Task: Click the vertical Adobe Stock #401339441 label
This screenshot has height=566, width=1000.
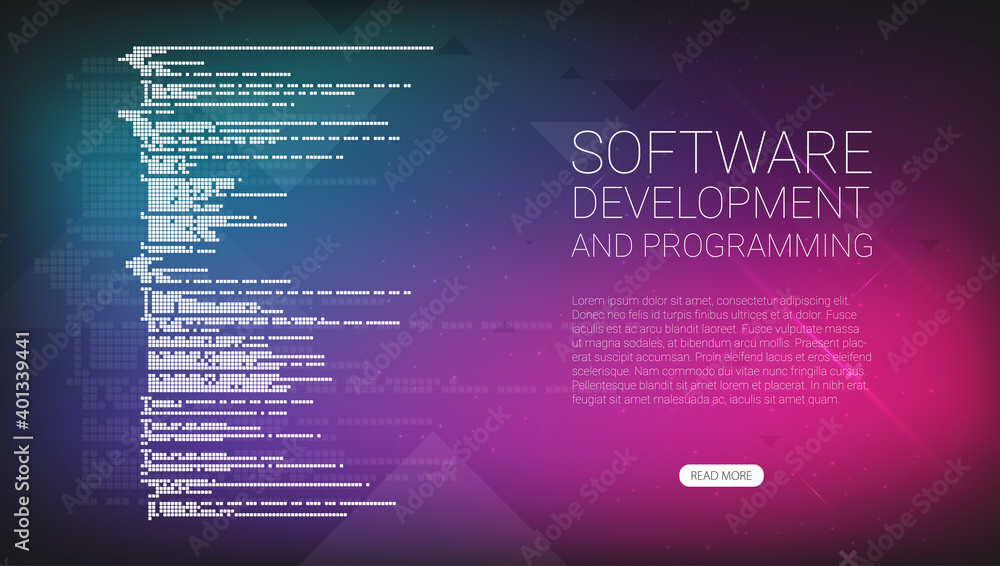Action: point(22,442)
